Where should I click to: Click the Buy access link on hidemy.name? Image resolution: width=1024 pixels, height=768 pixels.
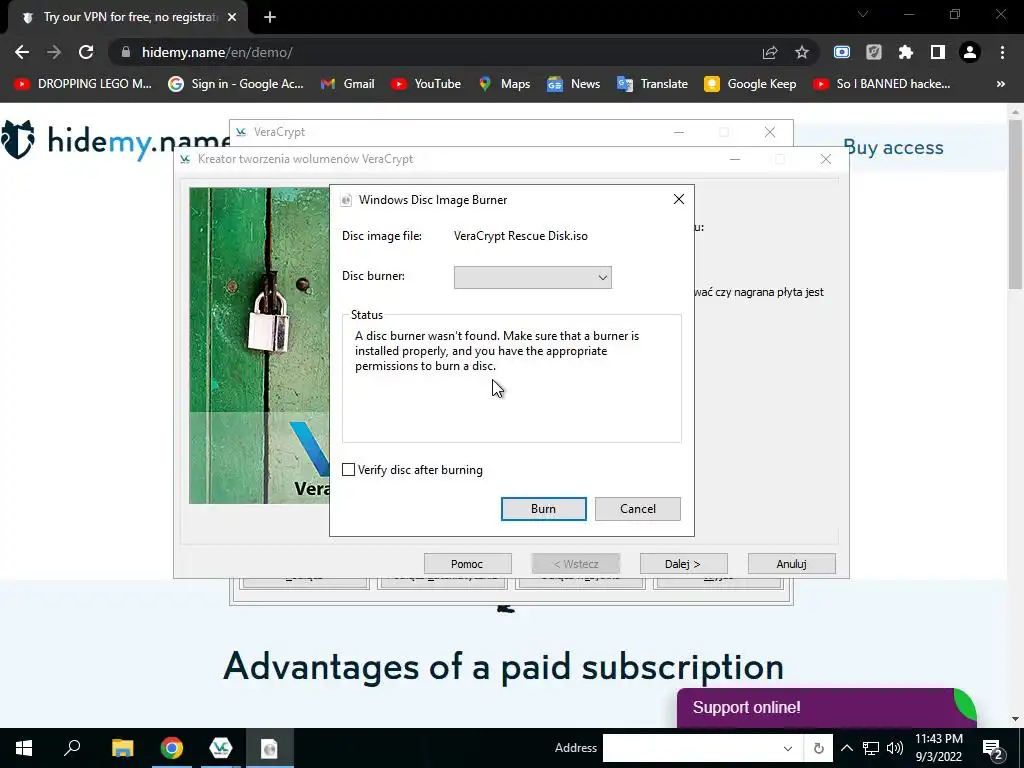click(x=893, y=148)
